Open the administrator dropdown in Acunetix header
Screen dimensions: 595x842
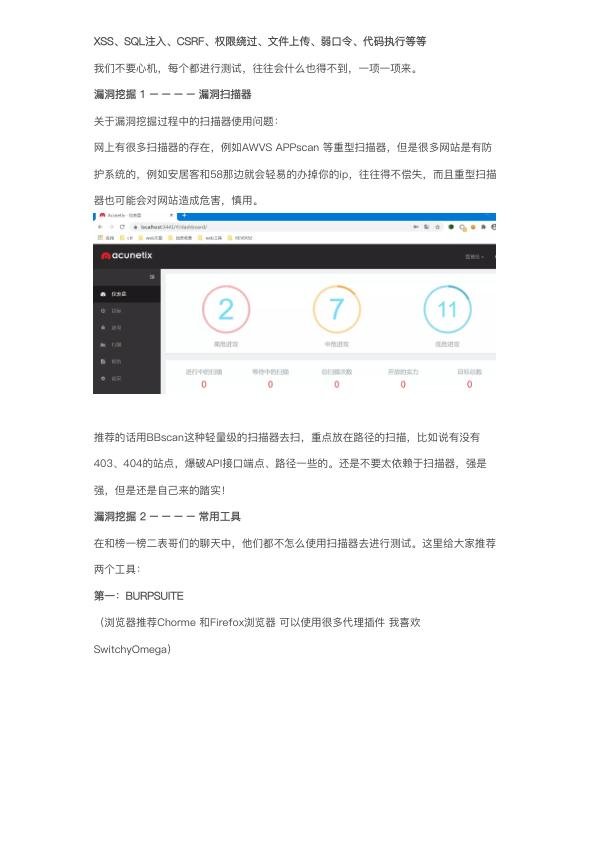[475, 257]
